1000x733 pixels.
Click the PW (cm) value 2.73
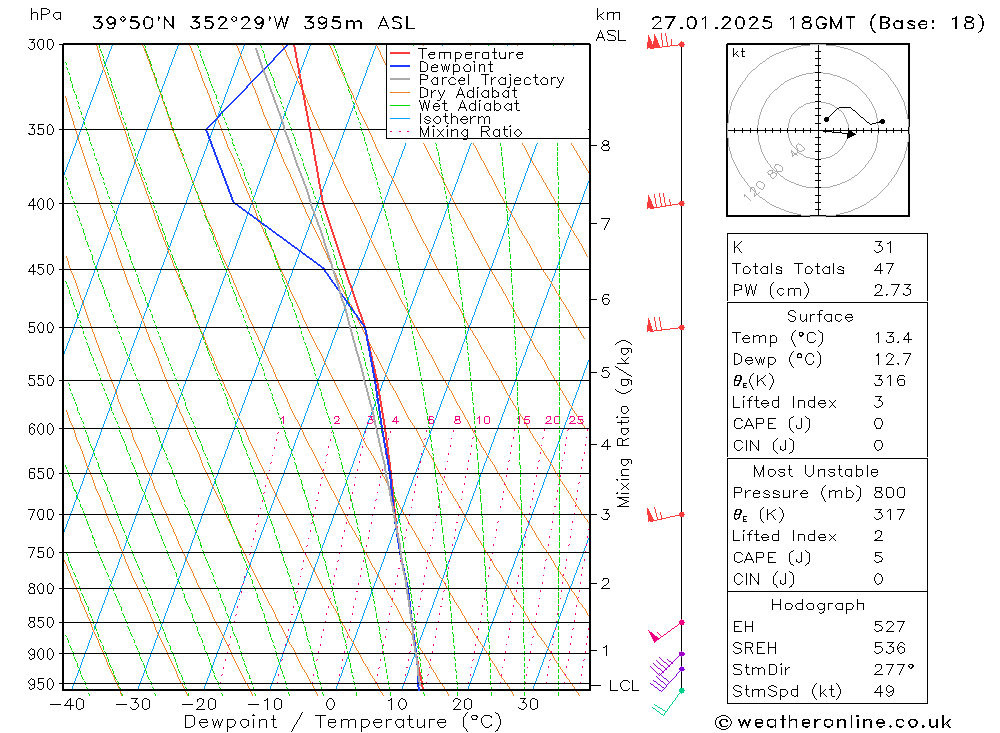pos(893,290)
